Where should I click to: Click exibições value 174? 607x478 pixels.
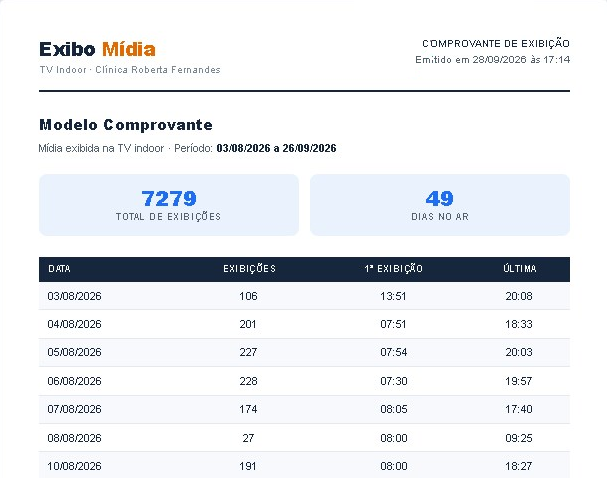(248, 409)
